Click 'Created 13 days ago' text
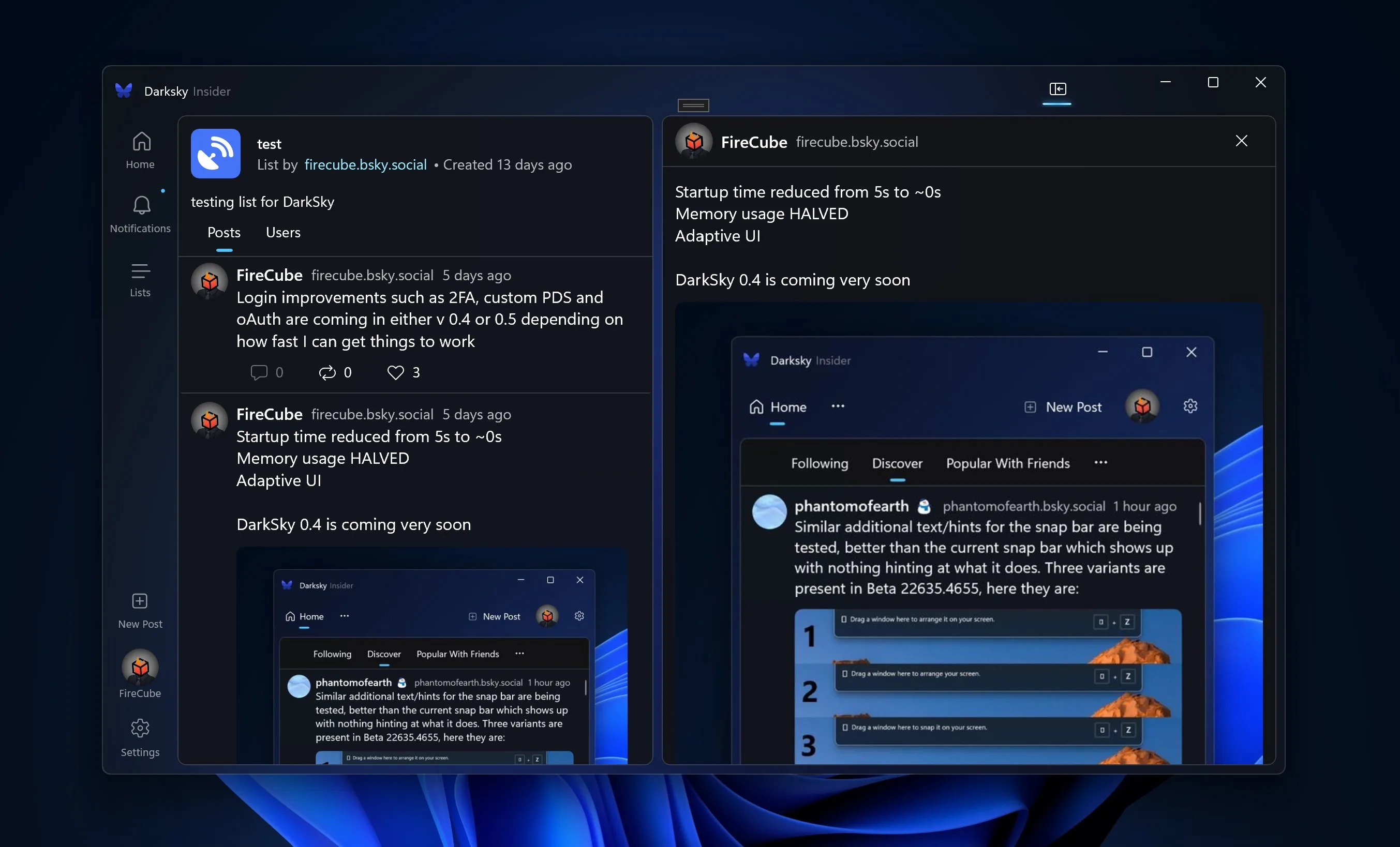This screenshot has width=1400, height=847. point(508,164)
